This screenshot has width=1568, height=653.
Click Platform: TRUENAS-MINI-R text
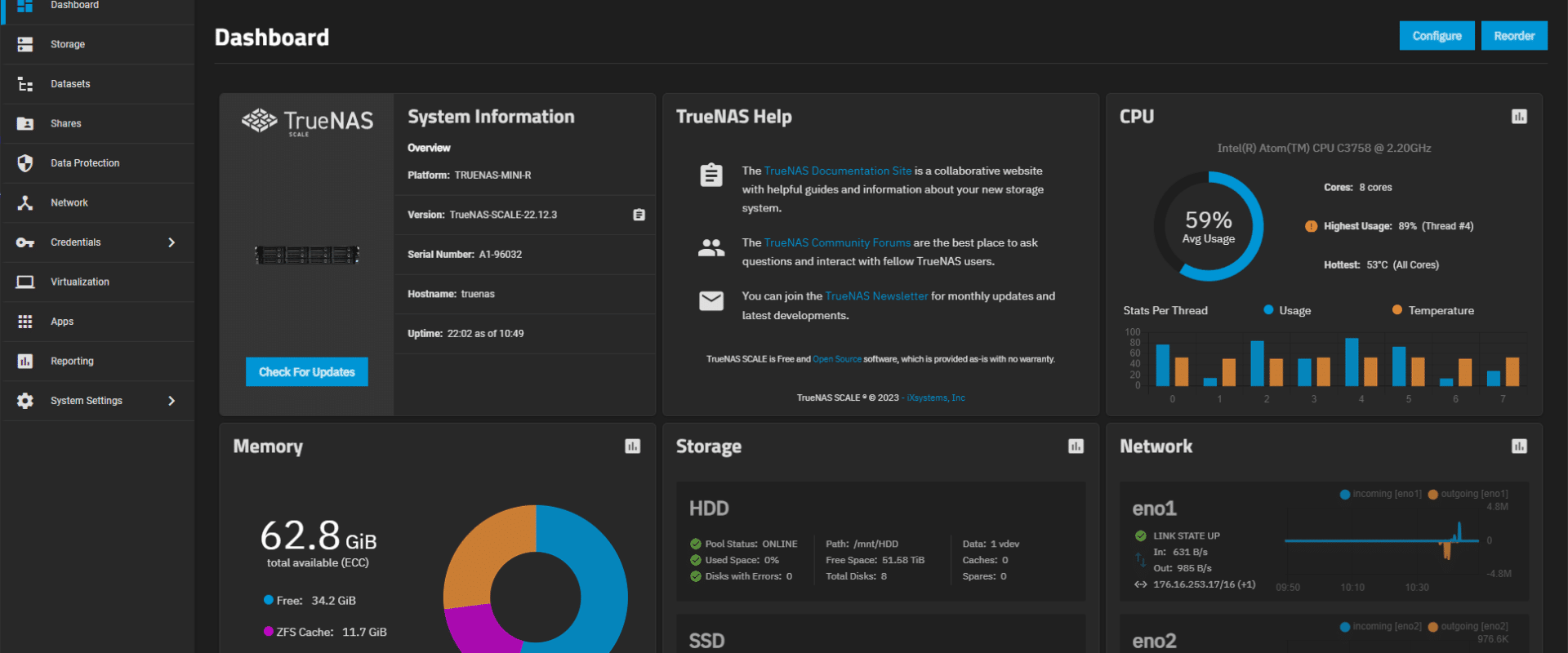click(x=470, y=175)
